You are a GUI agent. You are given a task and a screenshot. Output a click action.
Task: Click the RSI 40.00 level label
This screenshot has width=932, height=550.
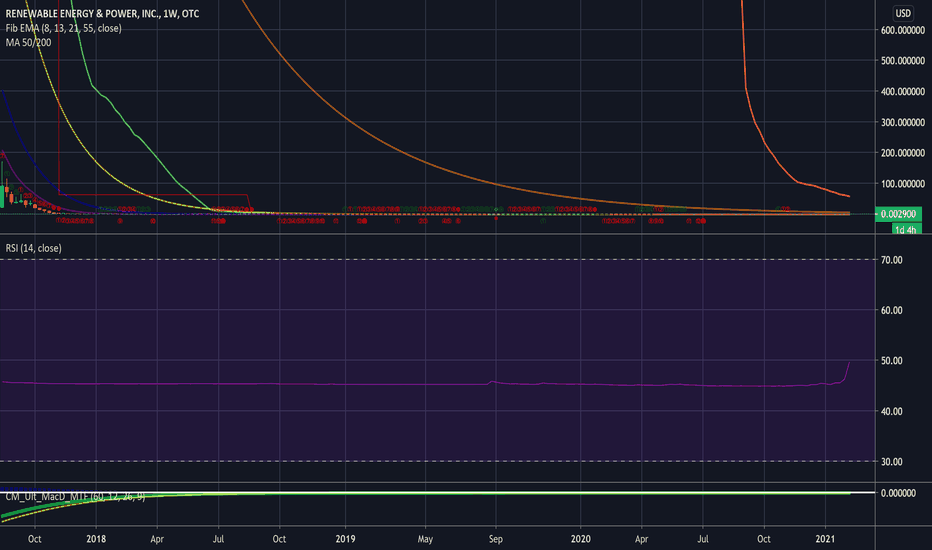click(x=892, y=411)
